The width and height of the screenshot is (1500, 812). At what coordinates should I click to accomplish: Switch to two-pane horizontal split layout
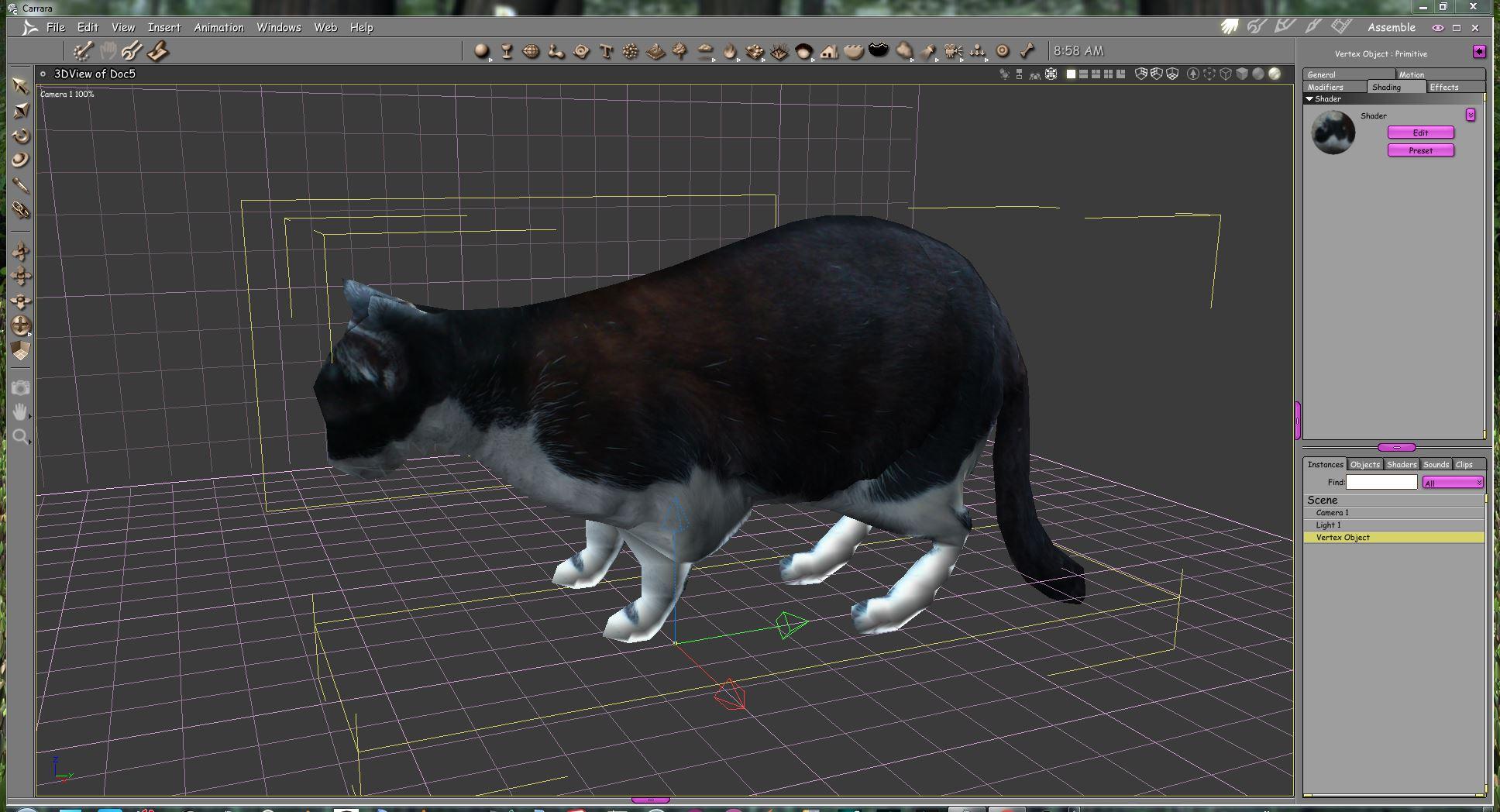[x=1083, y=74]
